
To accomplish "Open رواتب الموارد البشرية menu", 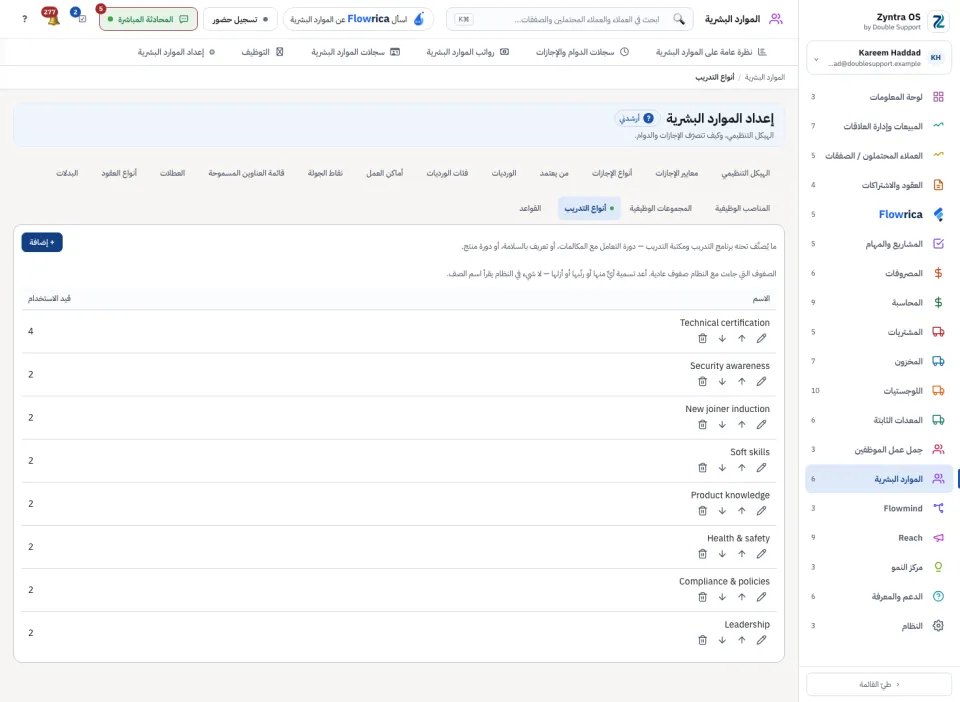I will point(468,52).
